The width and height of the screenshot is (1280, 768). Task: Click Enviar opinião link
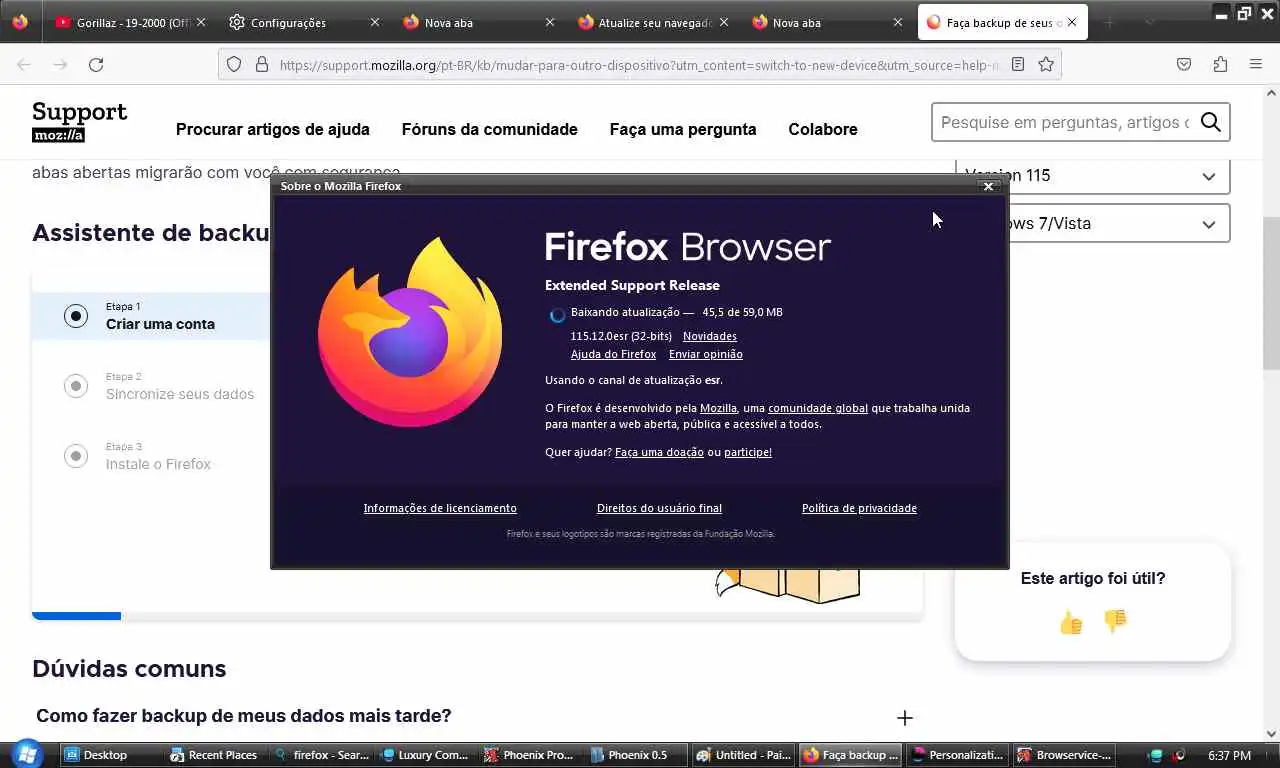point(706,354)
